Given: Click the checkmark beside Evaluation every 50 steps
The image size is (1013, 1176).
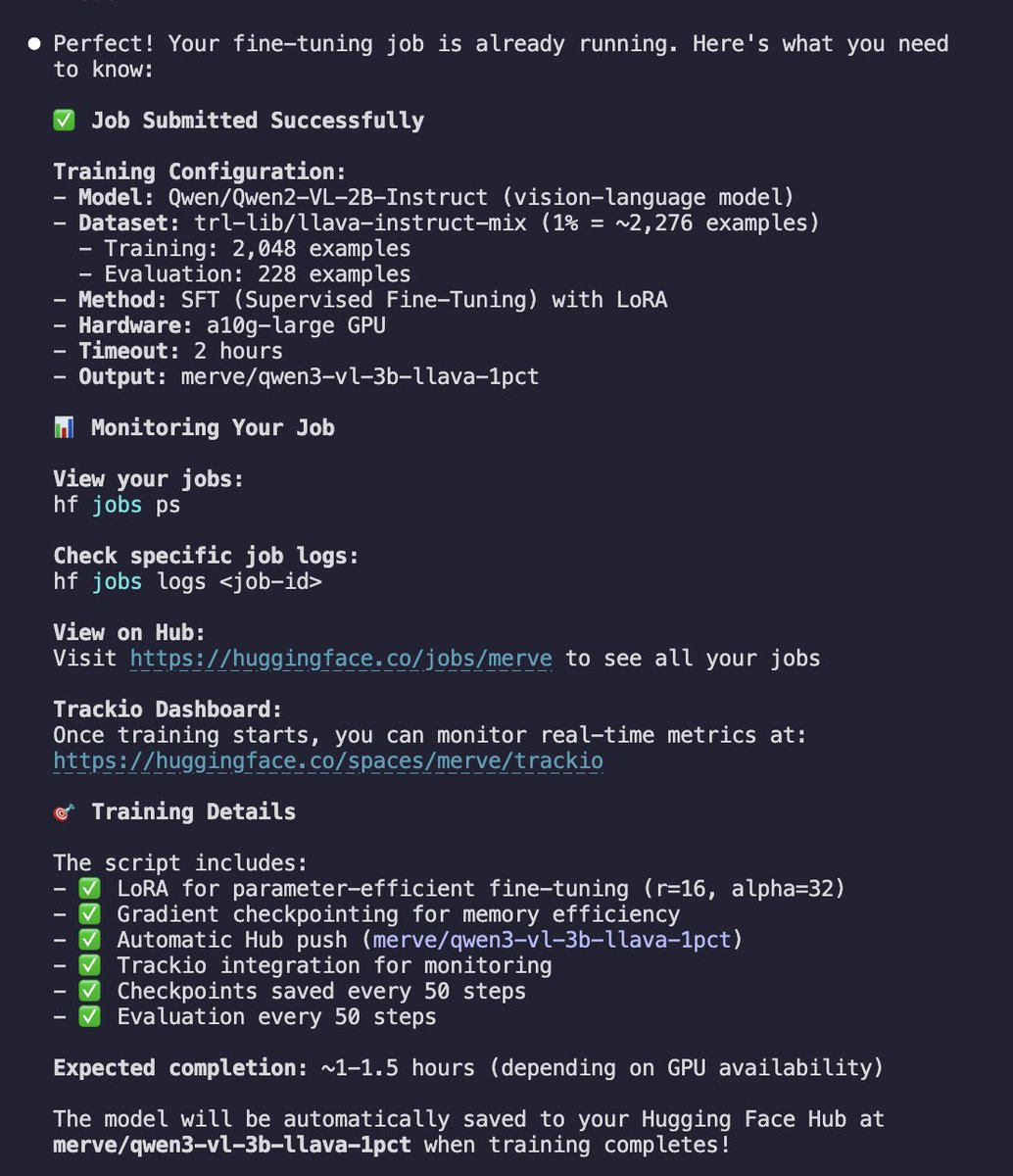Looking at the screenshot, I should (x=89, y=1016).
